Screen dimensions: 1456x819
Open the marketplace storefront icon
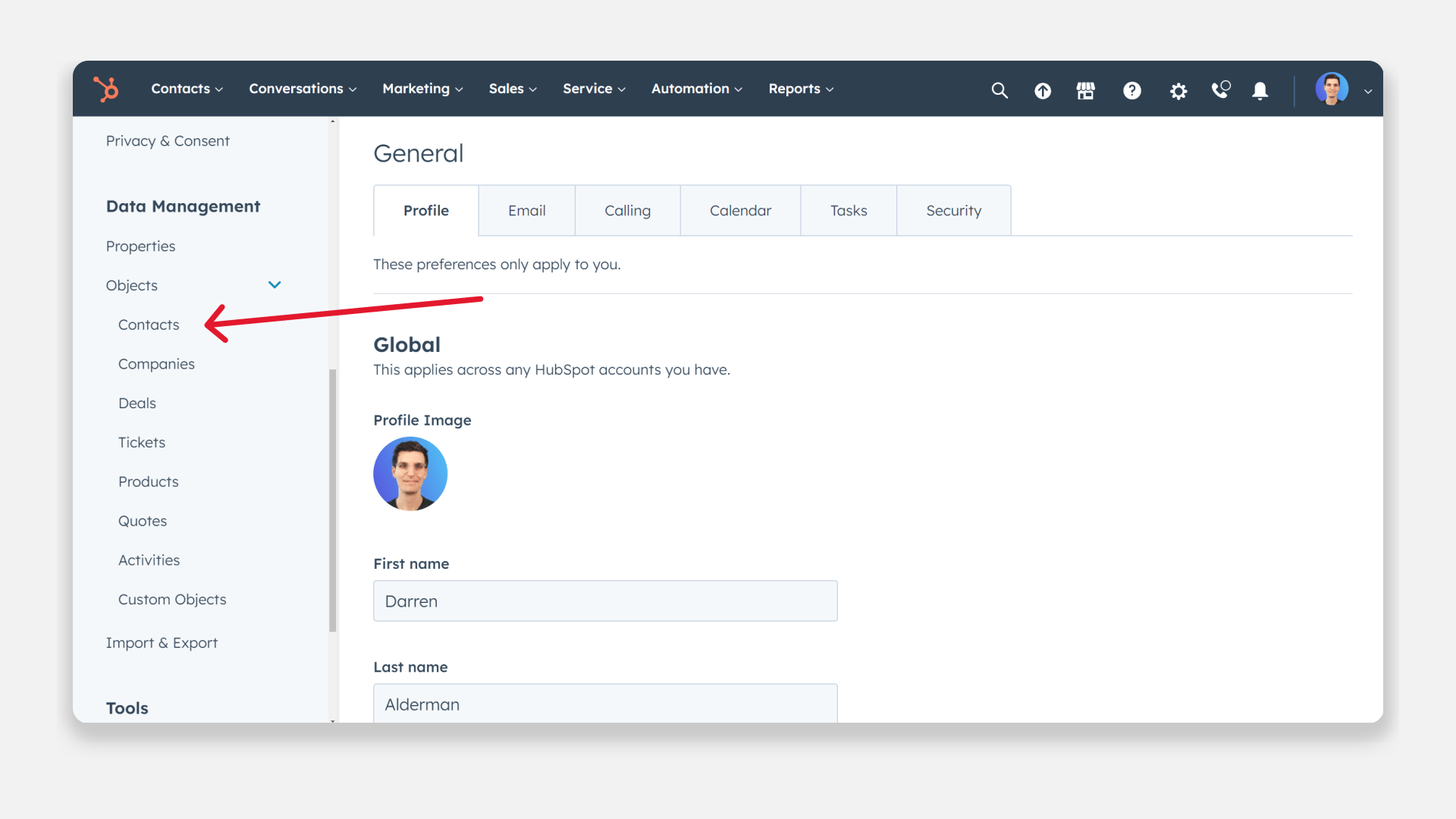(1085, 91)
